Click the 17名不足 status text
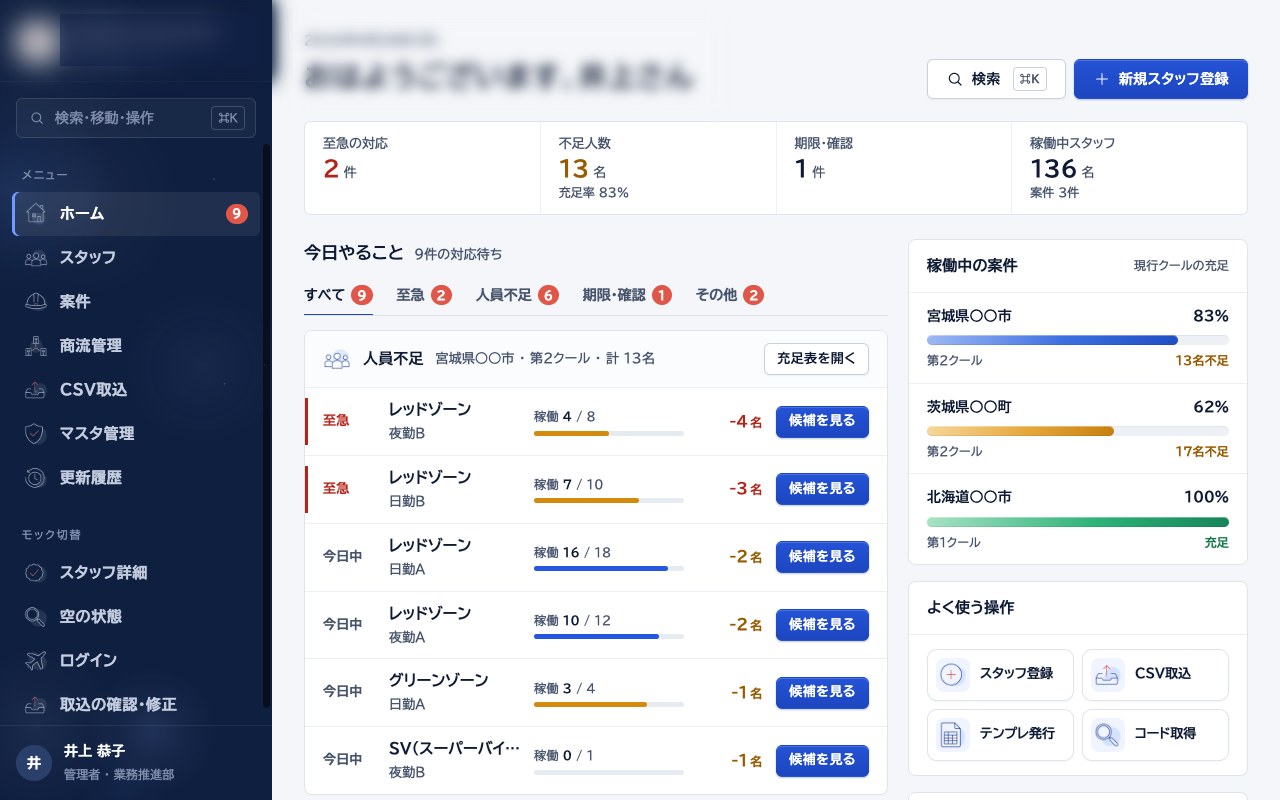1280x800 pixels. [x=1202, y=452]
